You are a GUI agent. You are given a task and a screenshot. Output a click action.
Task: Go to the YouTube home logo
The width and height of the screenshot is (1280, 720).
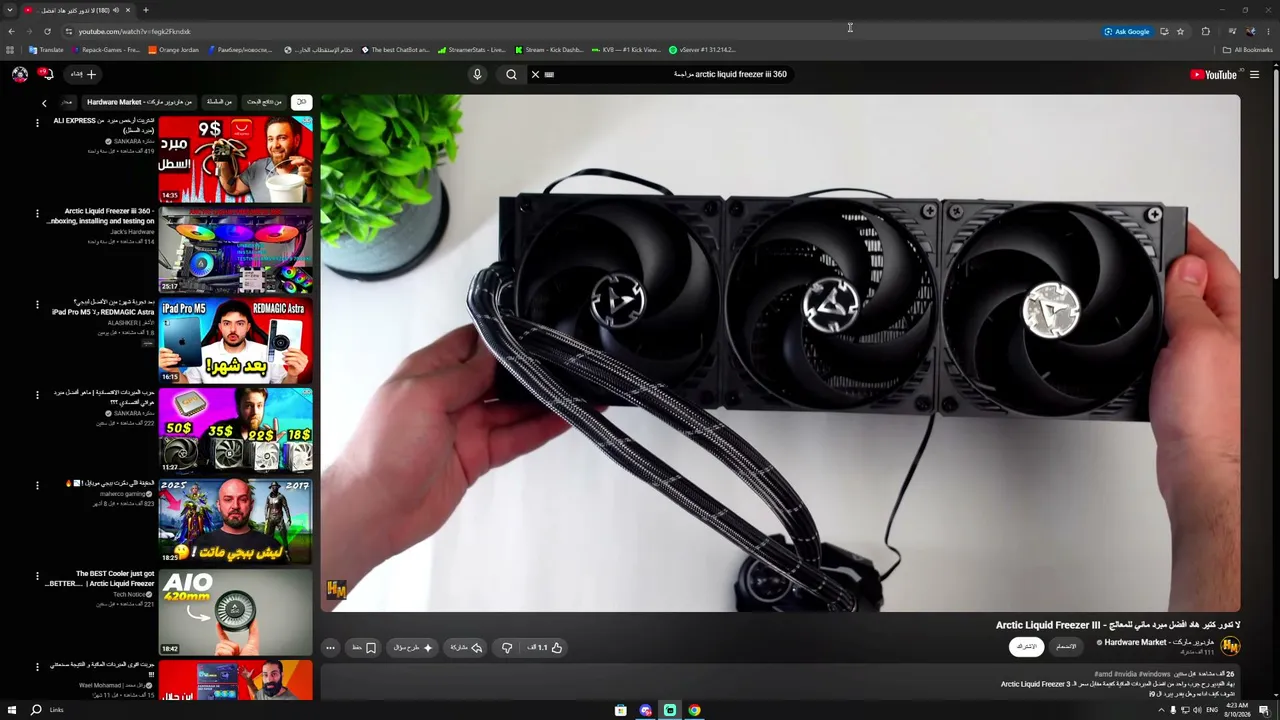click(x=1213, y=74)
